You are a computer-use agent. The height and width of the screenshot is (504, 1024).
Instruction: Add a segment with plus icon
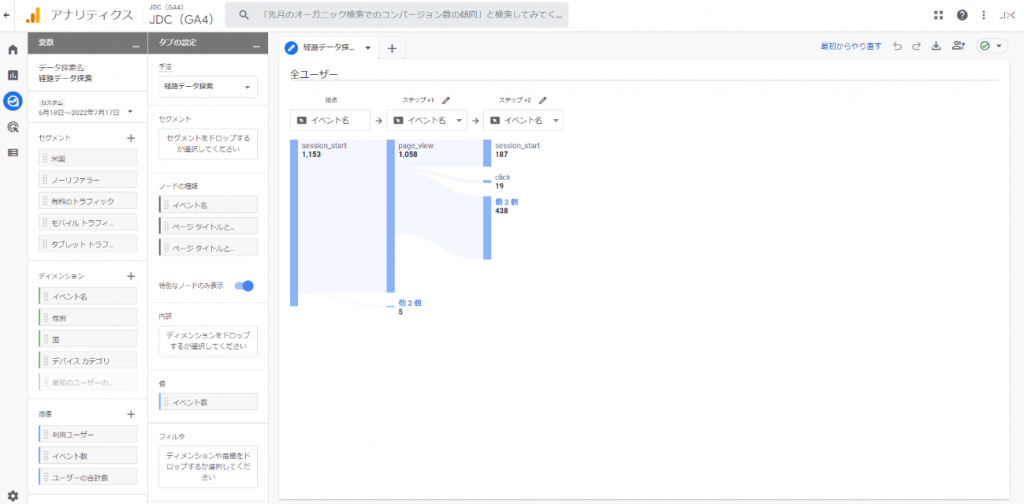pos(131,138)
